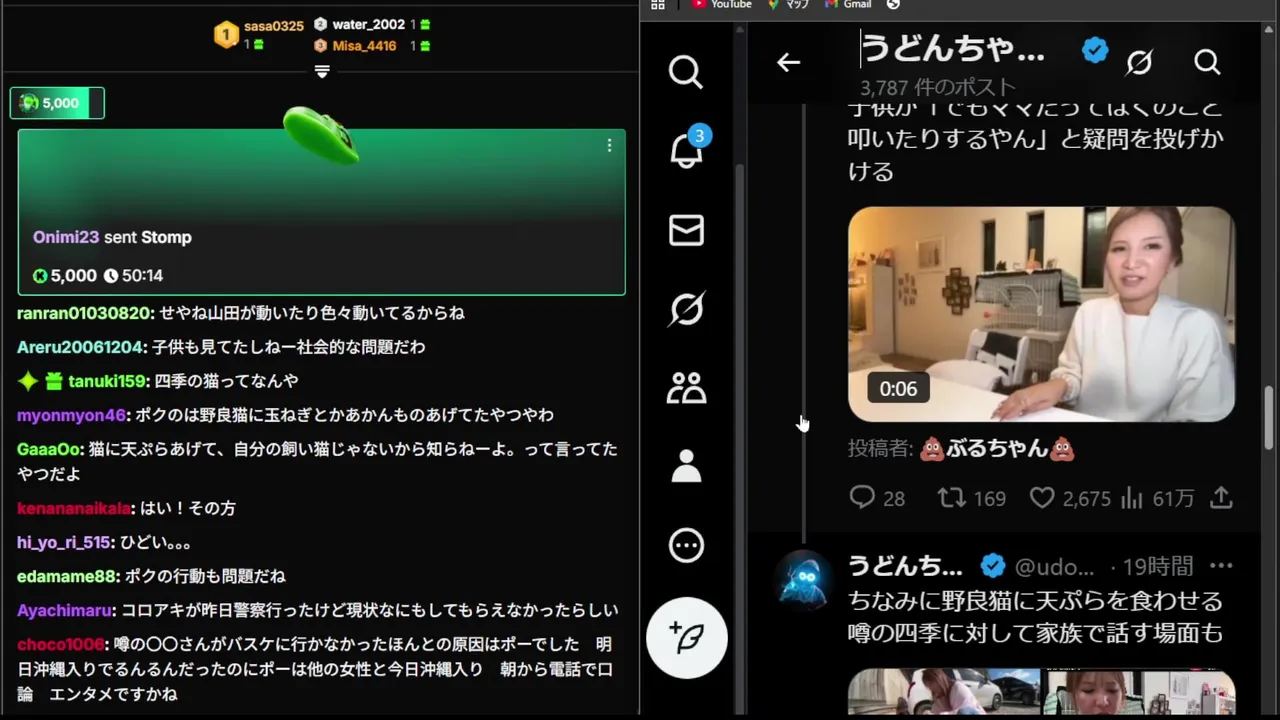Click chat username myonmyon46
This screenshot has height=720, width=1280.
point(72,415)
